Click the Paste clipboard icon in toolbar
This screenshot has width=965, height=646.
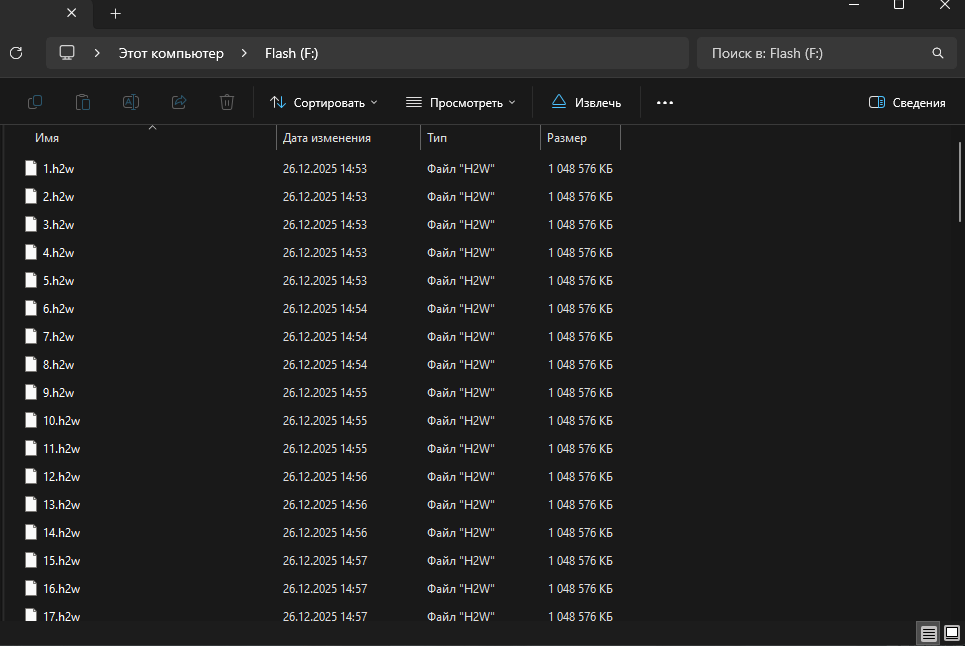(82, 102)
